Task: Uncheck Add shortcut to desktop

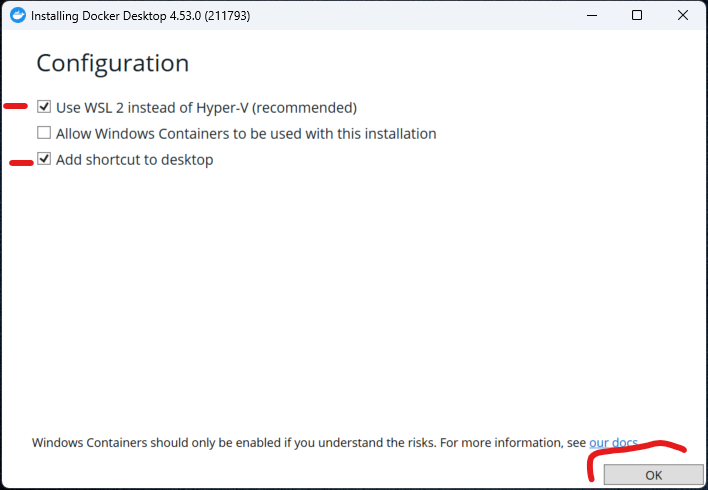Action: click(44, 159)
